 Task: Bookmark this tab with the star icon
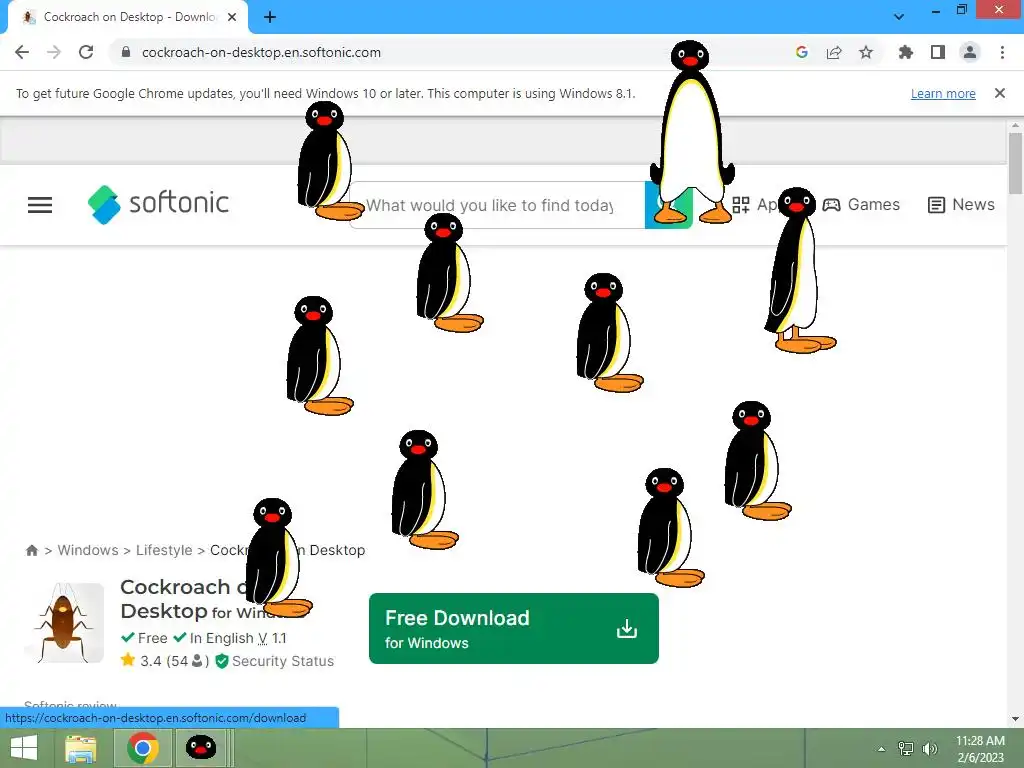tap(866, 52)
